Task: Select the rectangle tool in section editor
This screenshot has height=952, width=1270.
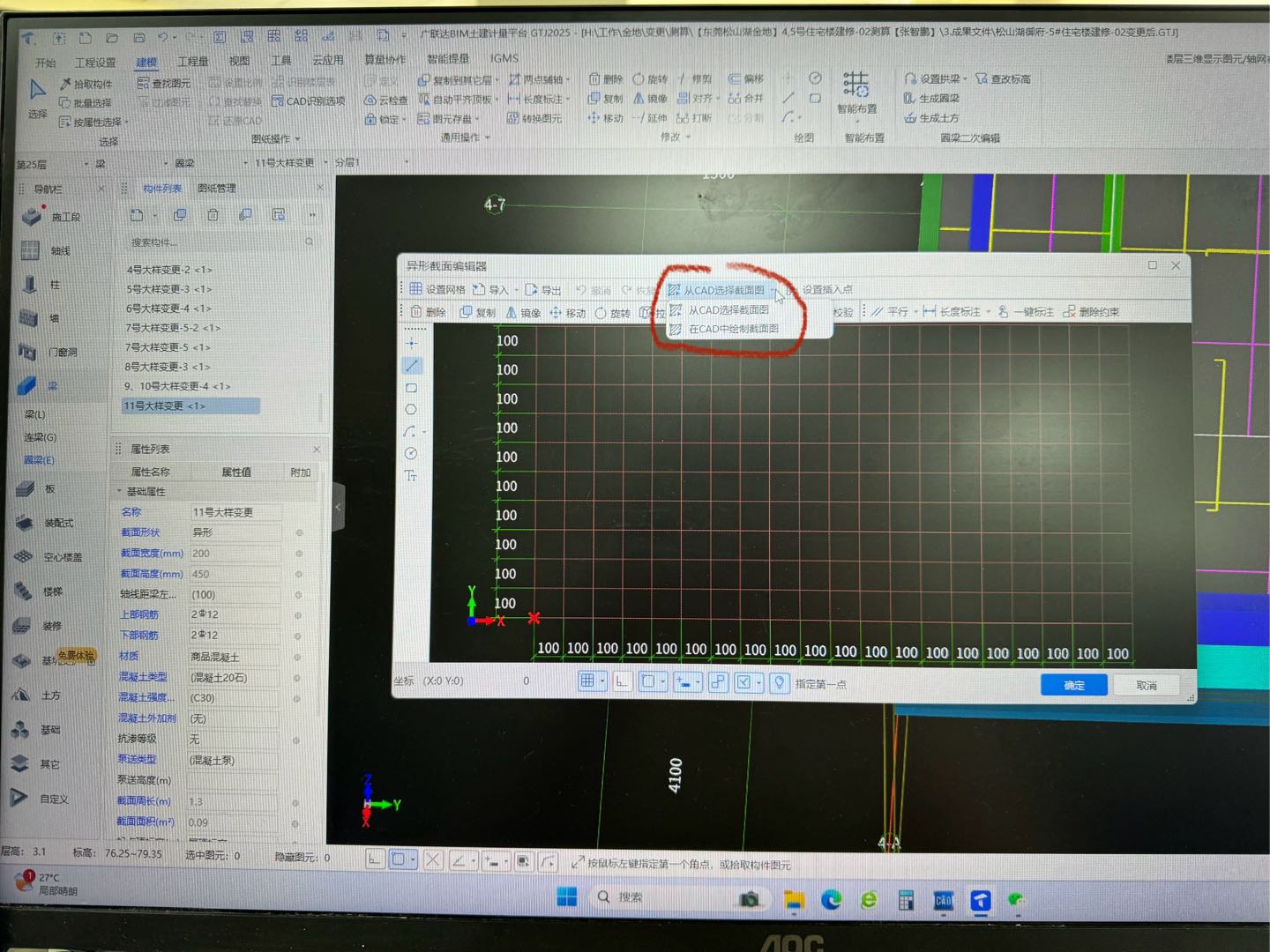Action: coord(411,388)
